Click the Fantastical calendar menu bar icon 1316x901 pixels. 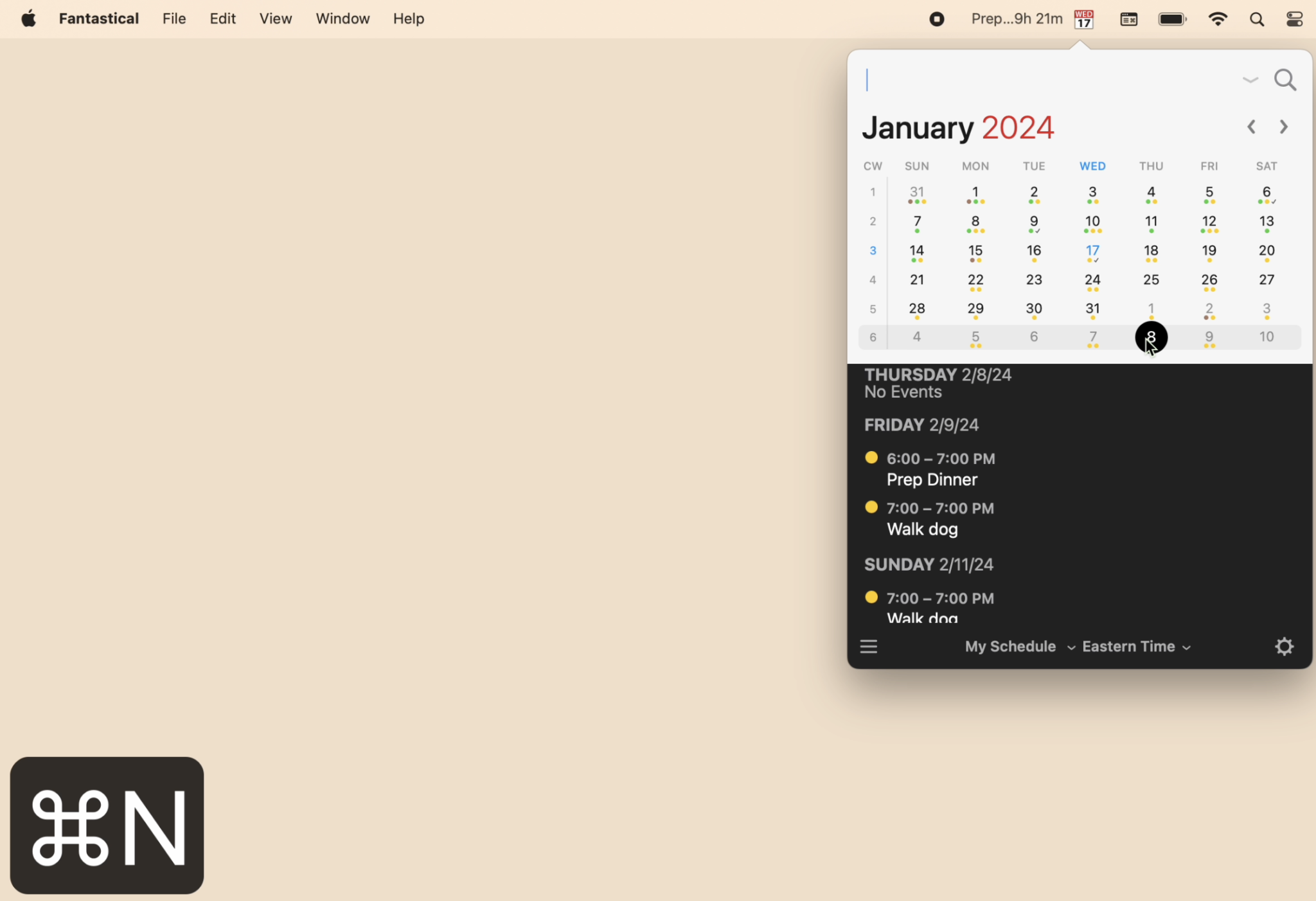coord(1084,19)
